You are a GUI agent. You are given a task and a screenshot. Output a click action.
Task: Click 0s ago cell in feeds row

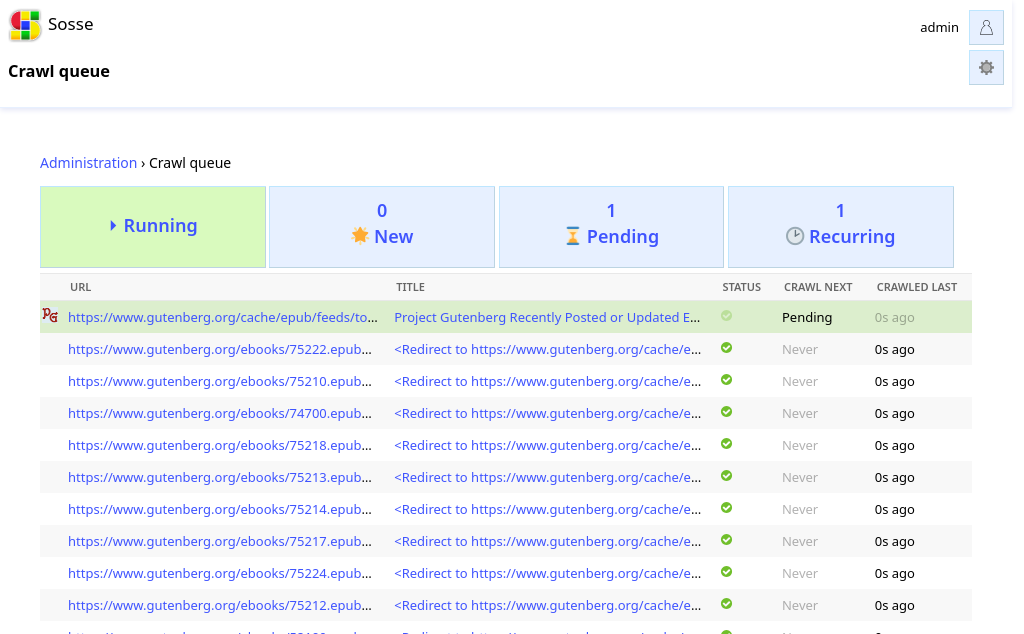(x=894, y=317)
